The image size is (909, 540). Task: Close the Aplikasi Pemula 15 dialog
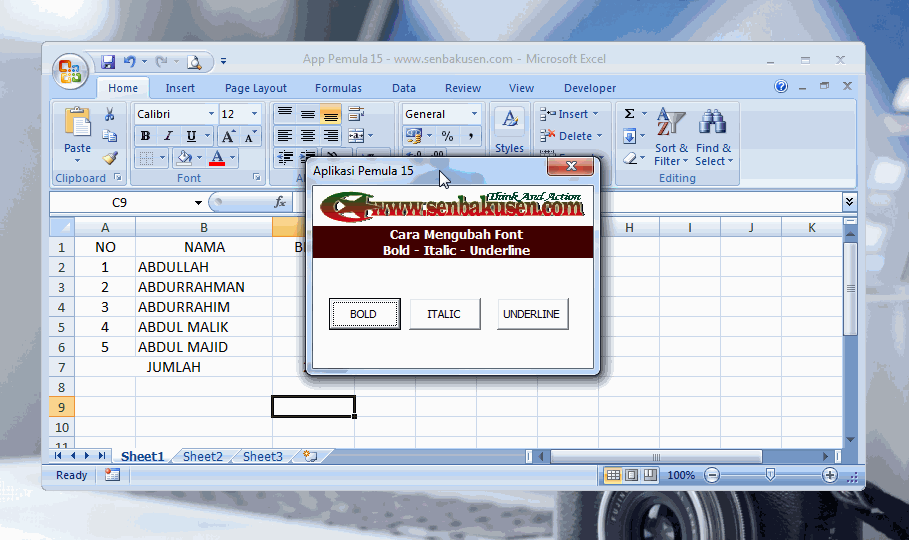570,166
